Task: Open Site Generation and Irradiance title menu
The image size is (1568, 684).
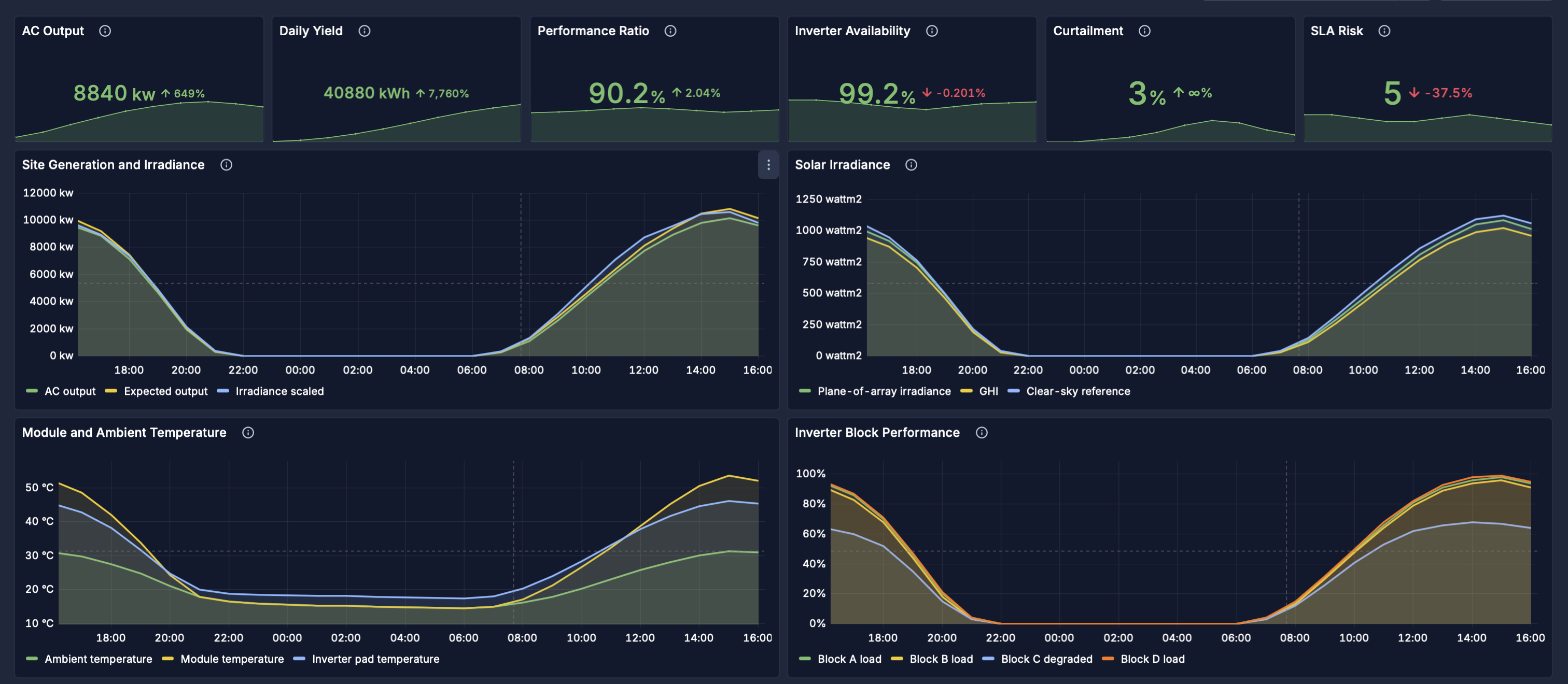Action: click(x=113, y=165)
